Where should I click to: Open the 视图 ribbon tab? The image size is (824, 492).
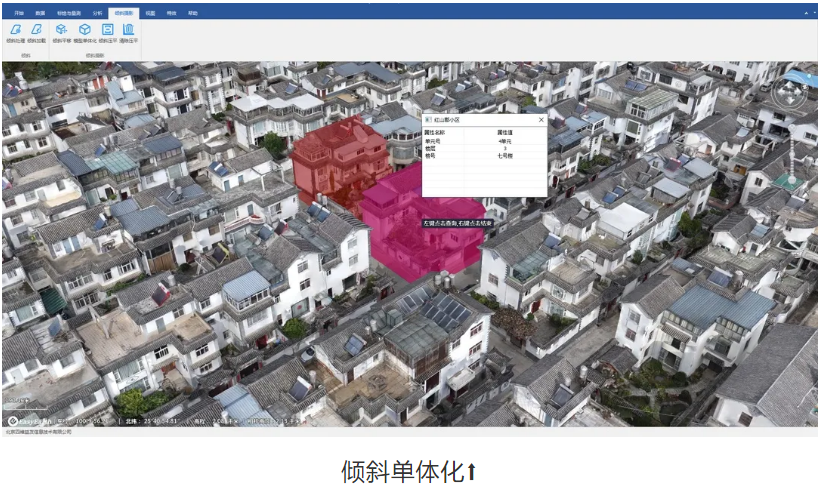[x=150, y=12]
